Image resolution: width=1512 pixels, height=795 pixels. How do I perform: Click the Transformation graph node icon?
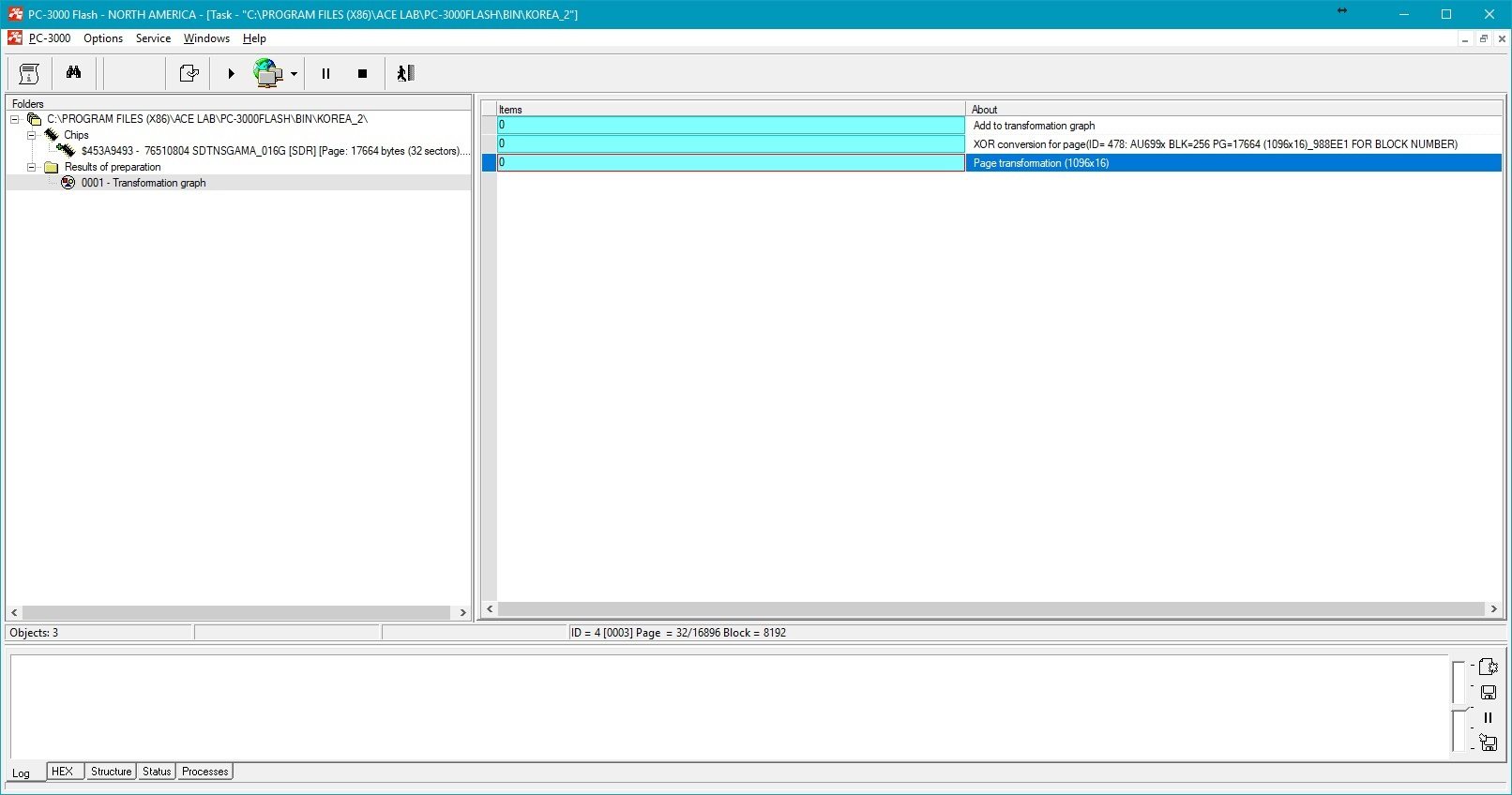pyautogui.click(x=68, y=183)
